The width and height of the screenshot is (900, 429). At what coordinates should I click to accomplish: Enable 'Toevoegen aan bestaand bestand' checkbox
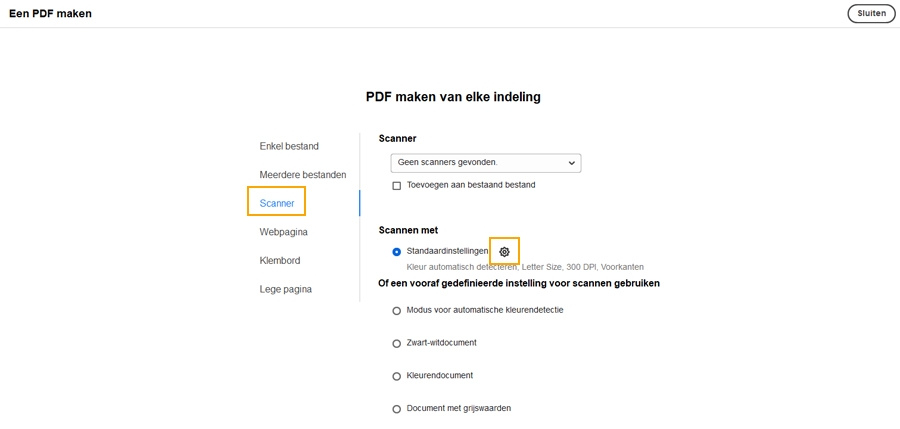click(397, 186)
